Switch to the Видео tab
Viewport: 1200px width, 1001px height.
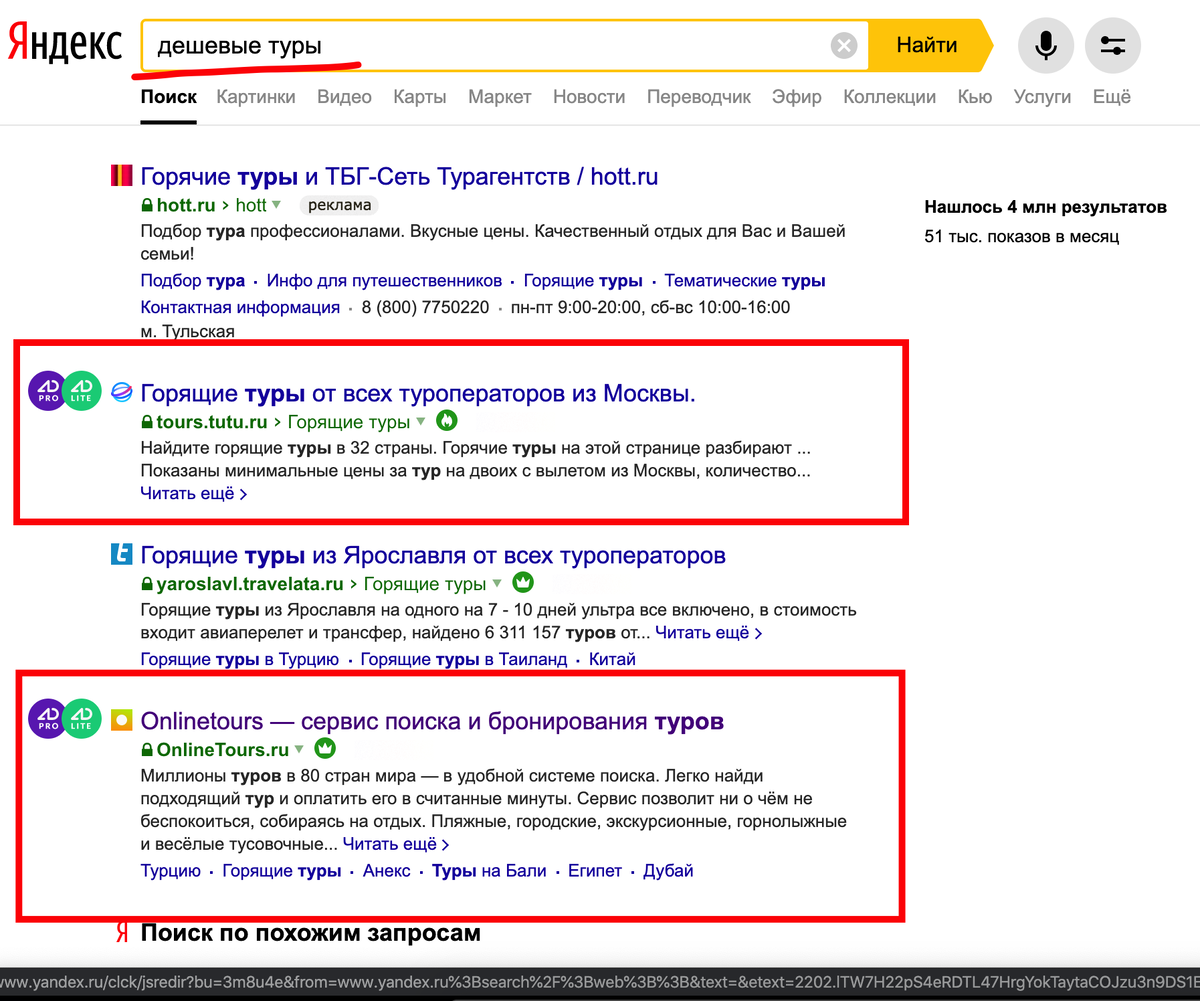pos(344,97)
